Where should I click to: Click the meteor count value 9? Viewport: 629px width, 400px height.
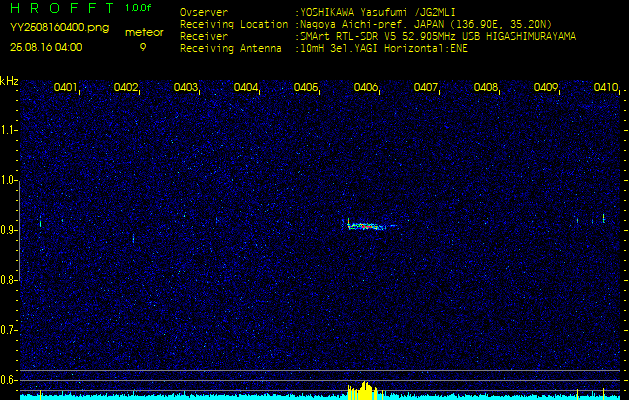pos(143,47)
